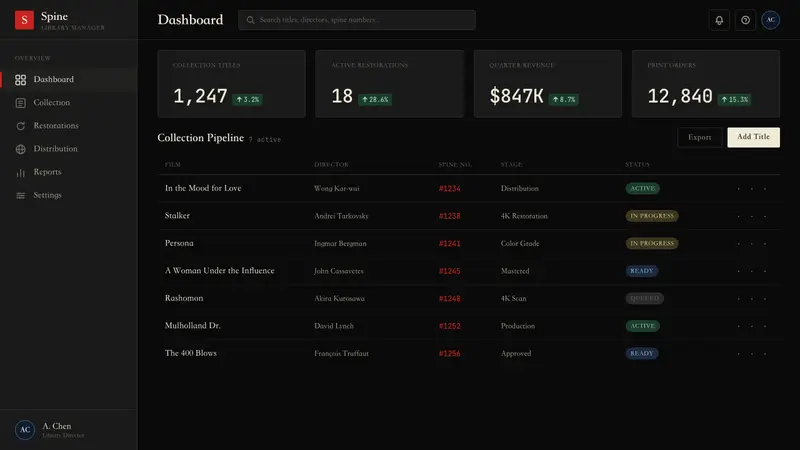Open spine number #1241

(x=449, y=244)
